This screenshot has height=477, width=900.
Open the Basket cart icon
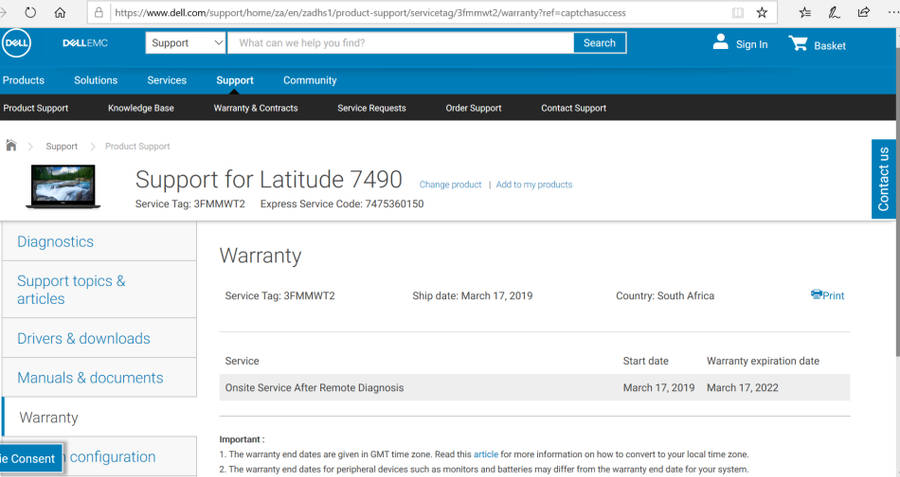coord(798,43)
